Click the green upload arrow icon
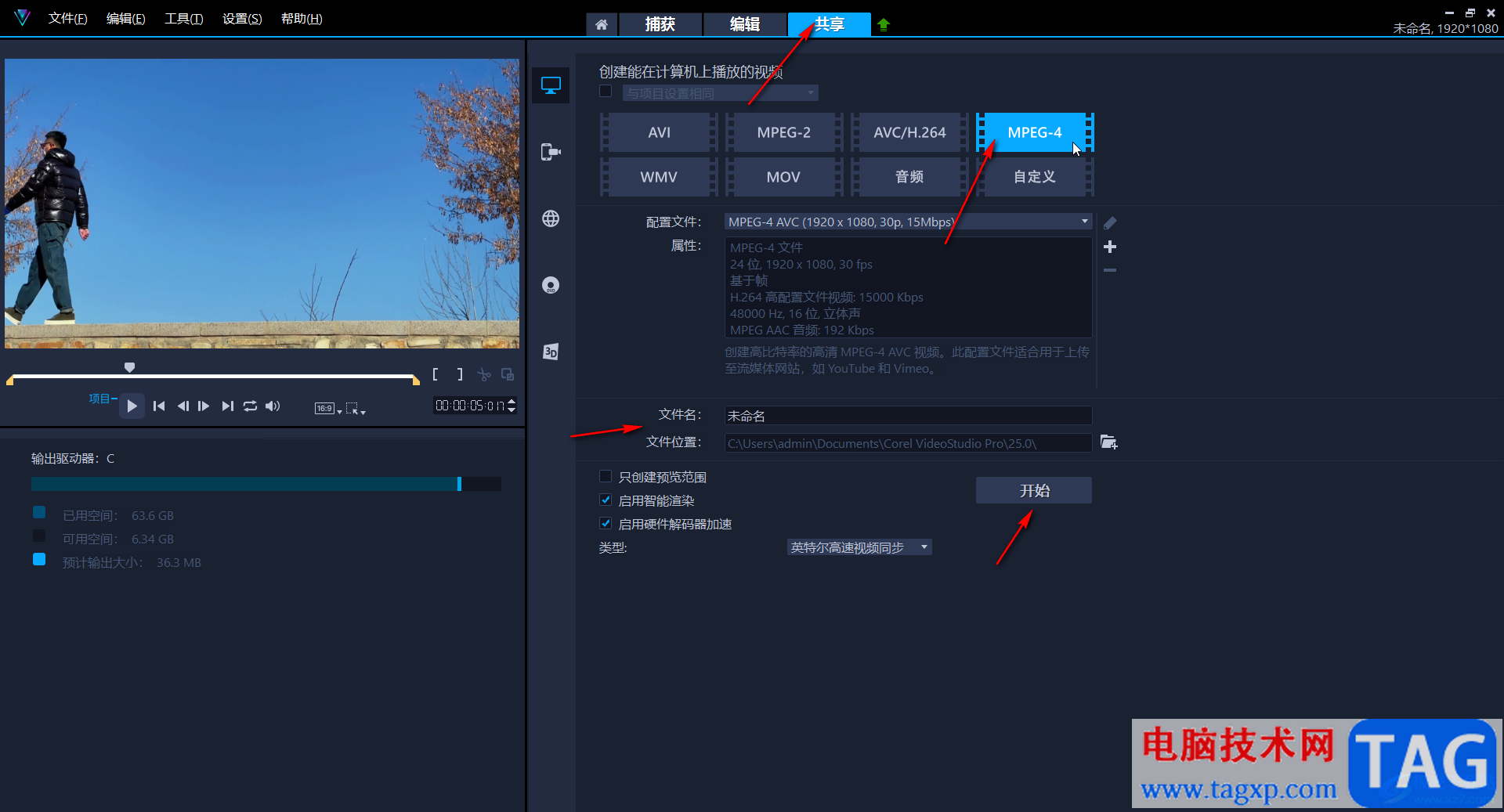Viewport: 1504px width, 812px height. tap(884, 24)
